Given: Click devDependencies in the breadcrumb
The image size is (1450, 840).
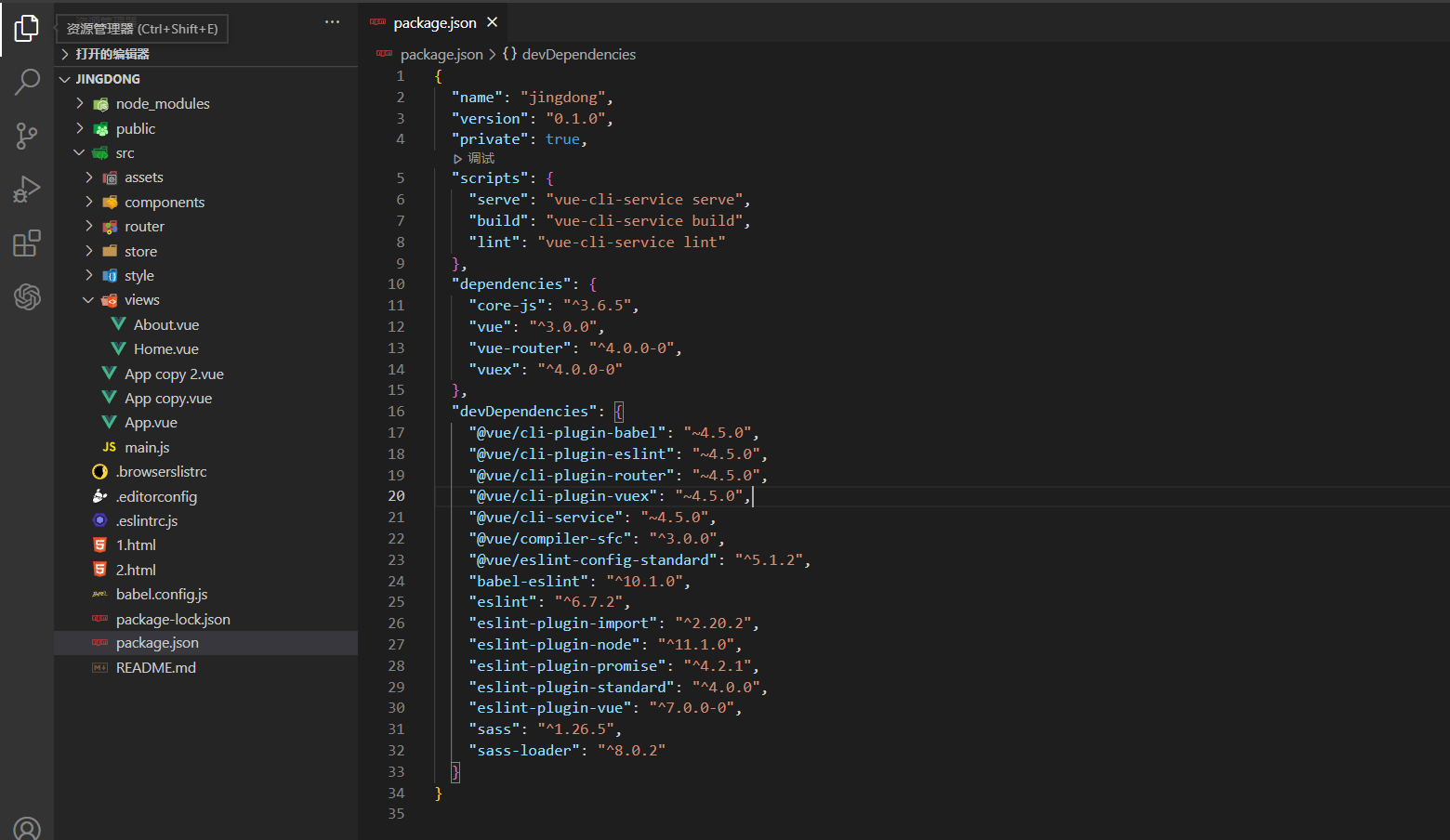Looking at the screenshot, I should pos(578,55).
